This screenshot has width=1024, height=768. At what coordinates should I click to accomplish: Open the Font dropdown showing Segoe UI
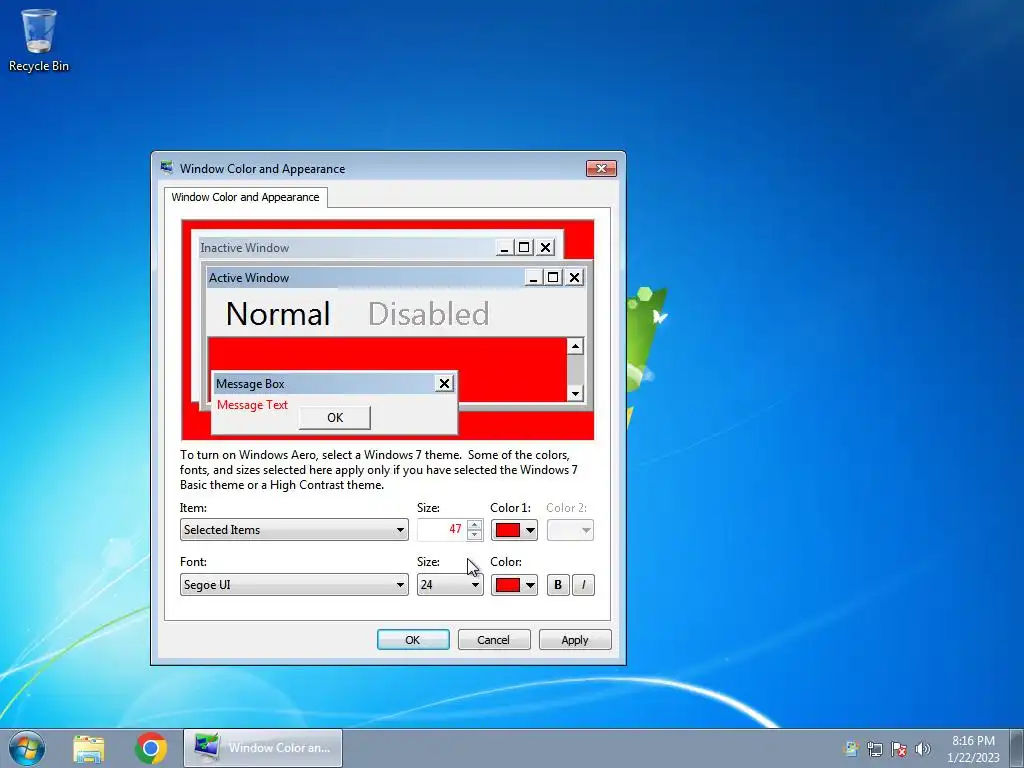[294, 584]
